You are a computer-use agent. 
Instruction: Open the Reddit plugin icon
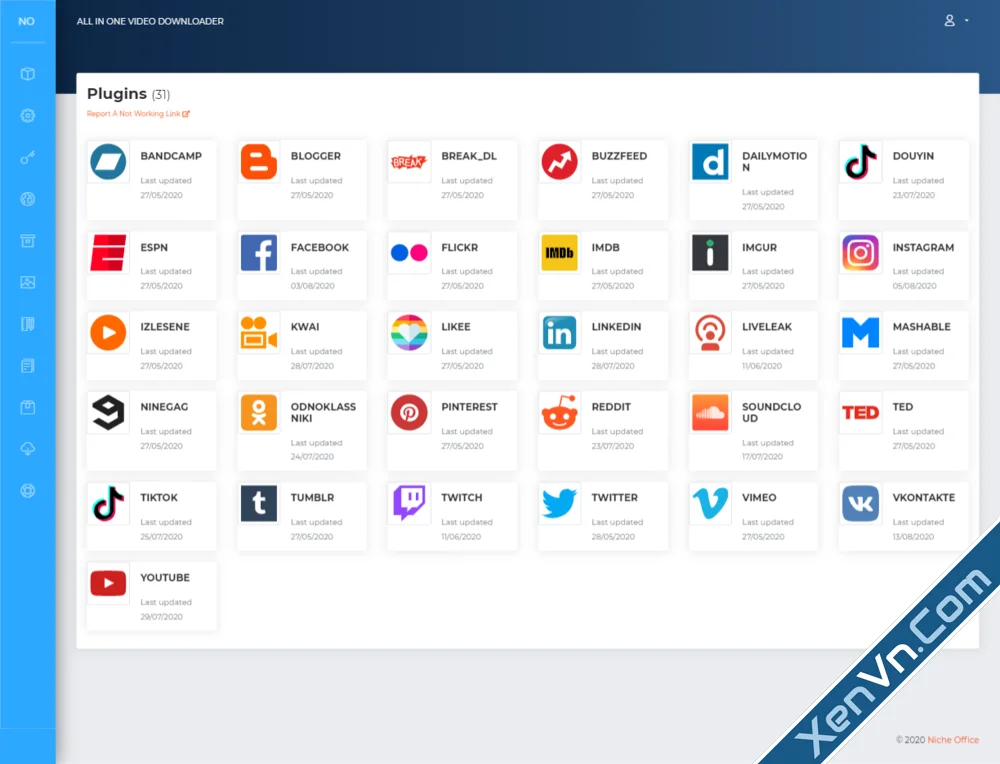click(559, 413)
